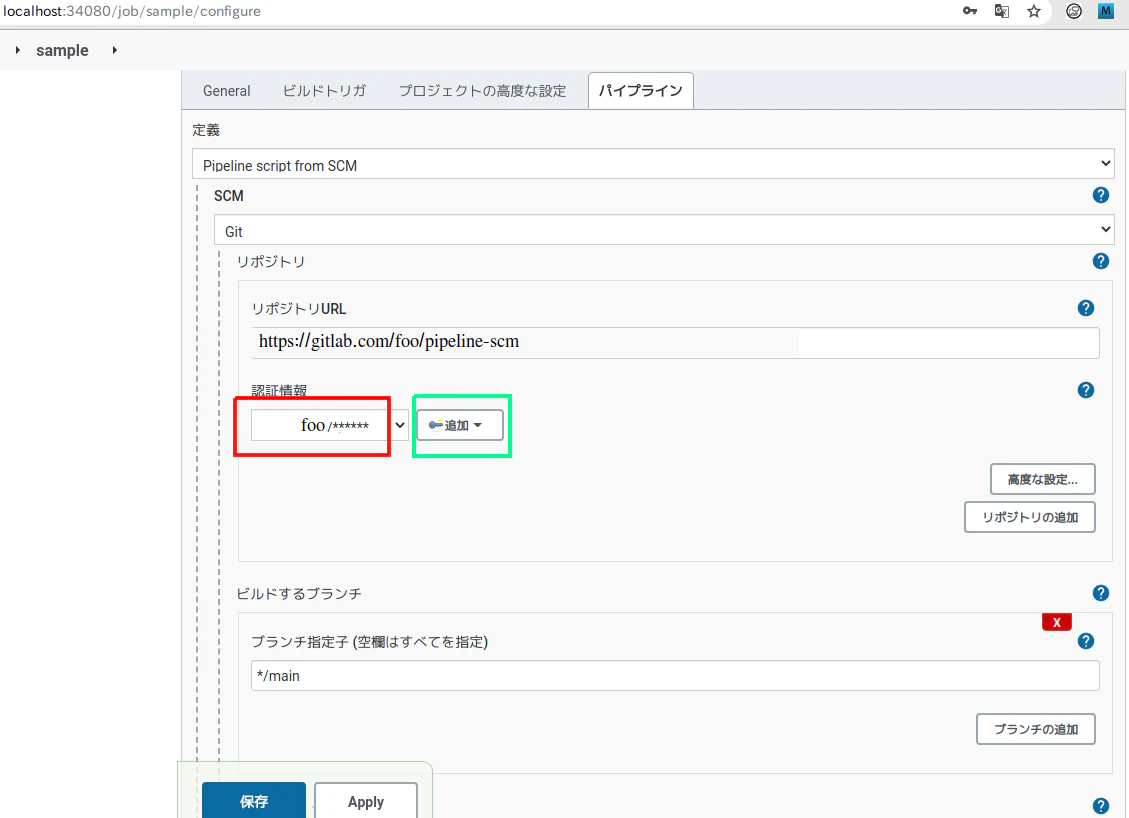Focus the ブランチ指定子 */main input field
The height and width of the screenshot is (818, 1129).
[x=675, y=675]
